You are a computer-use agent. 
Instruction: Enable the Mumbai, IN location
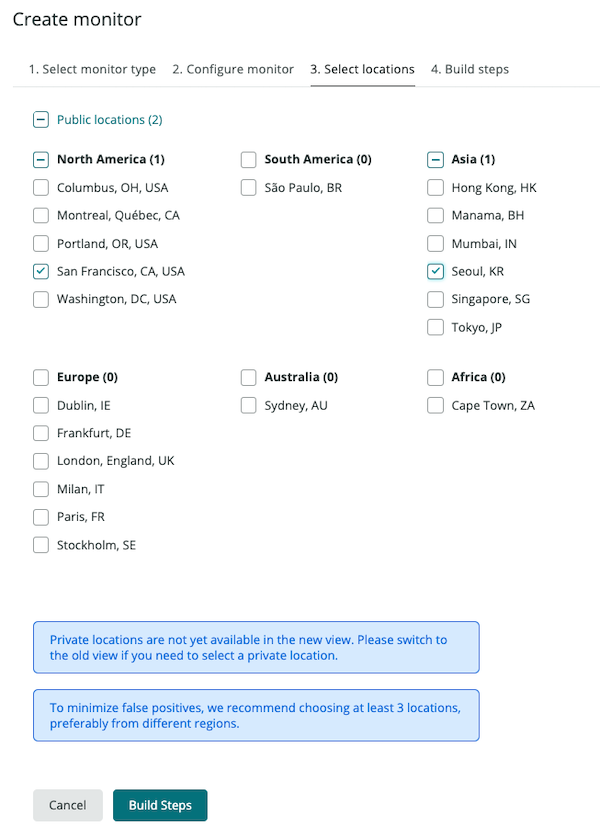tap(435, 243)
